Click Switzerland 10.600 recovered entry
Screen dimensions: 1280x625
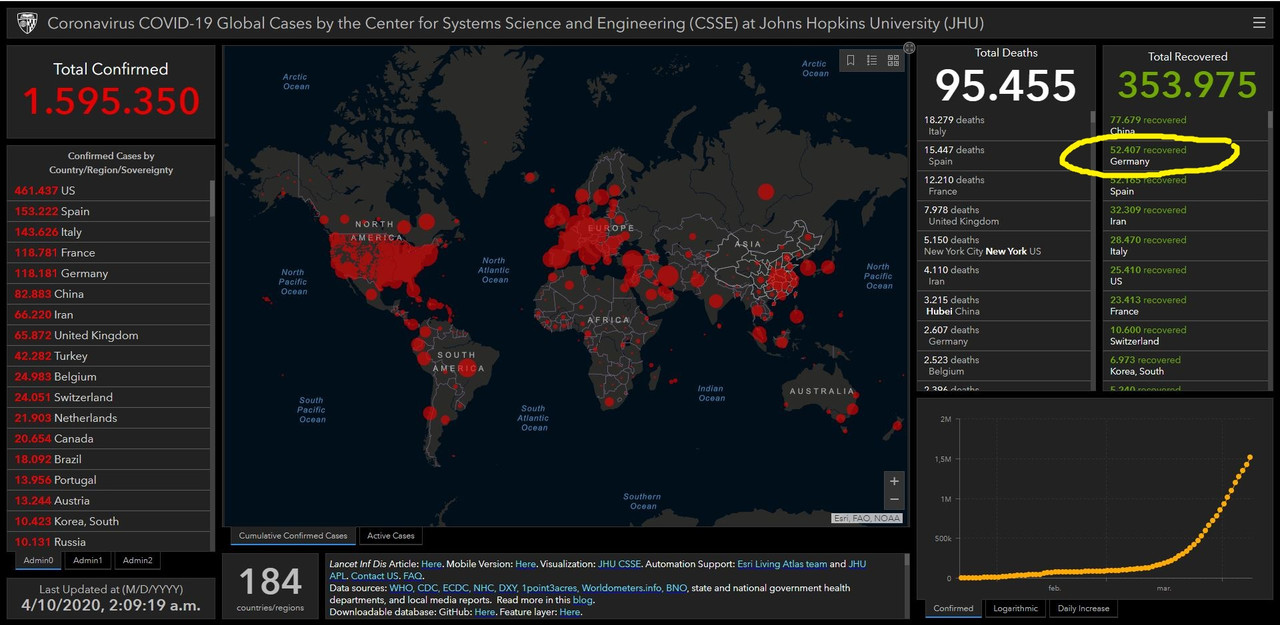[1184, 336]
